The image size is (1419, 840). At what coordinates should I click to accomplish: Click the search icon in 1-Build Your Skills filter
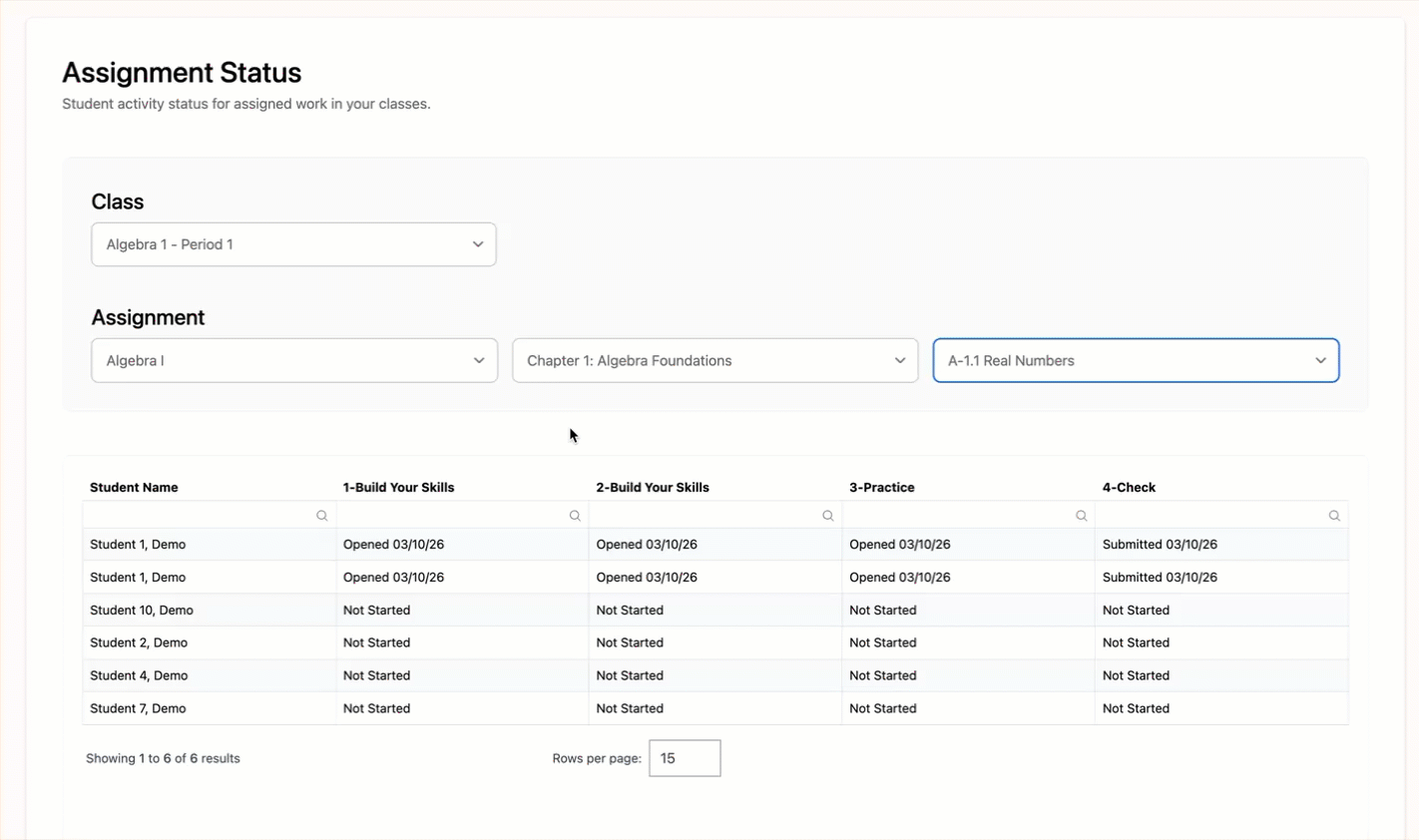pos(575,516)
